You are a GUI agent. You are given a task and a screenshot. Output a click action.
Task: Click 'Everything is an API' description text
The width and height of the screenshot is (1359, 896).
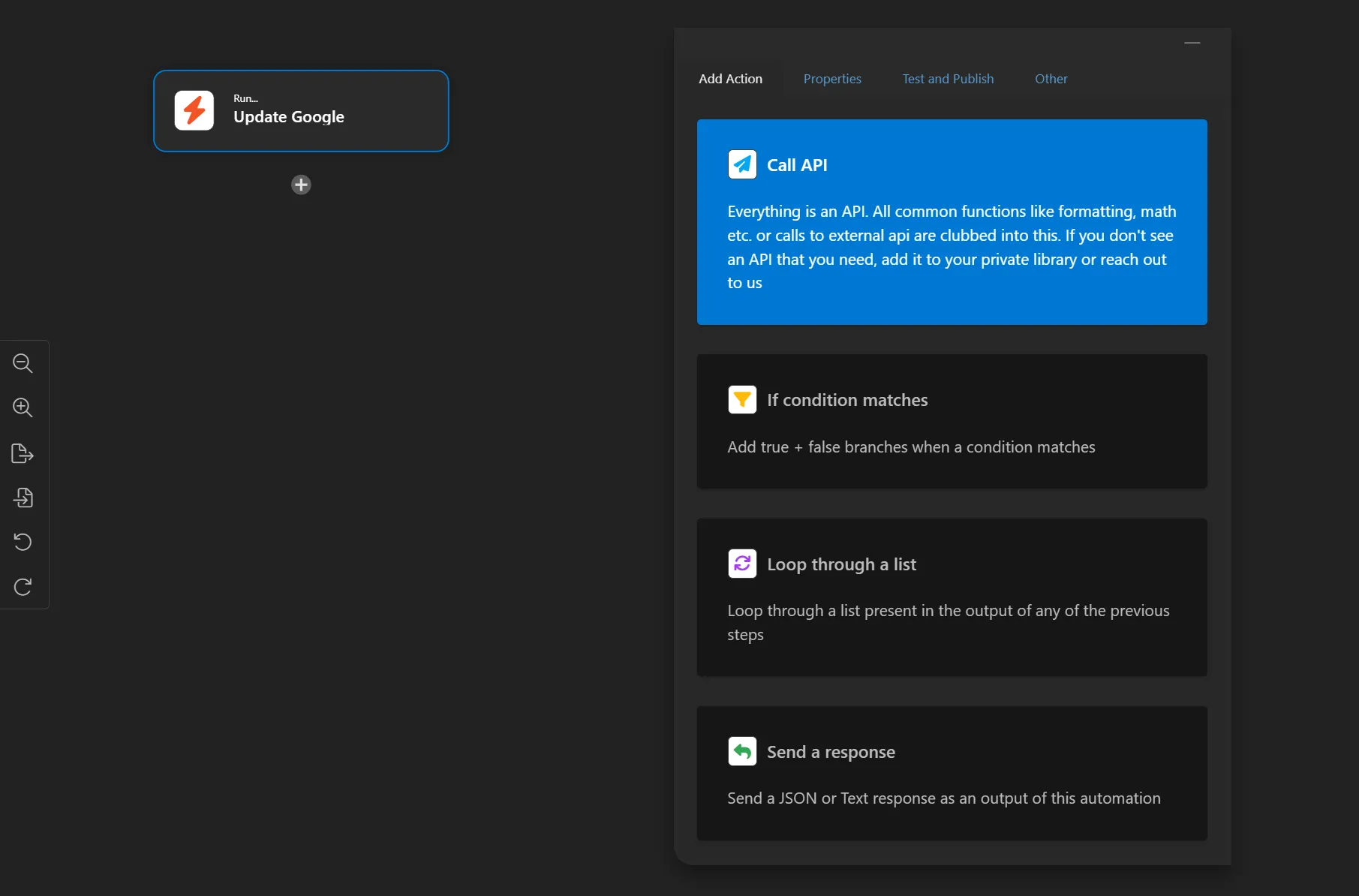(952, 247)
